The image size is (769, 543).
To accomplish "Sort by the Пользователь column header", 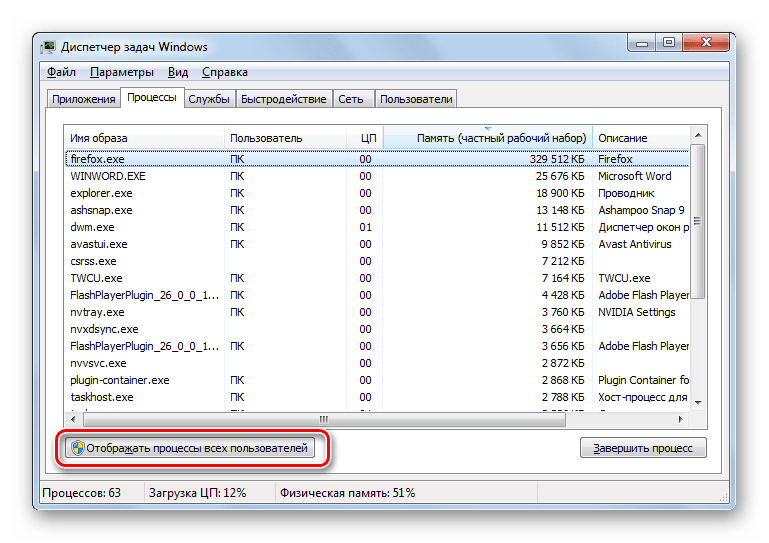I will click(285, 138).
